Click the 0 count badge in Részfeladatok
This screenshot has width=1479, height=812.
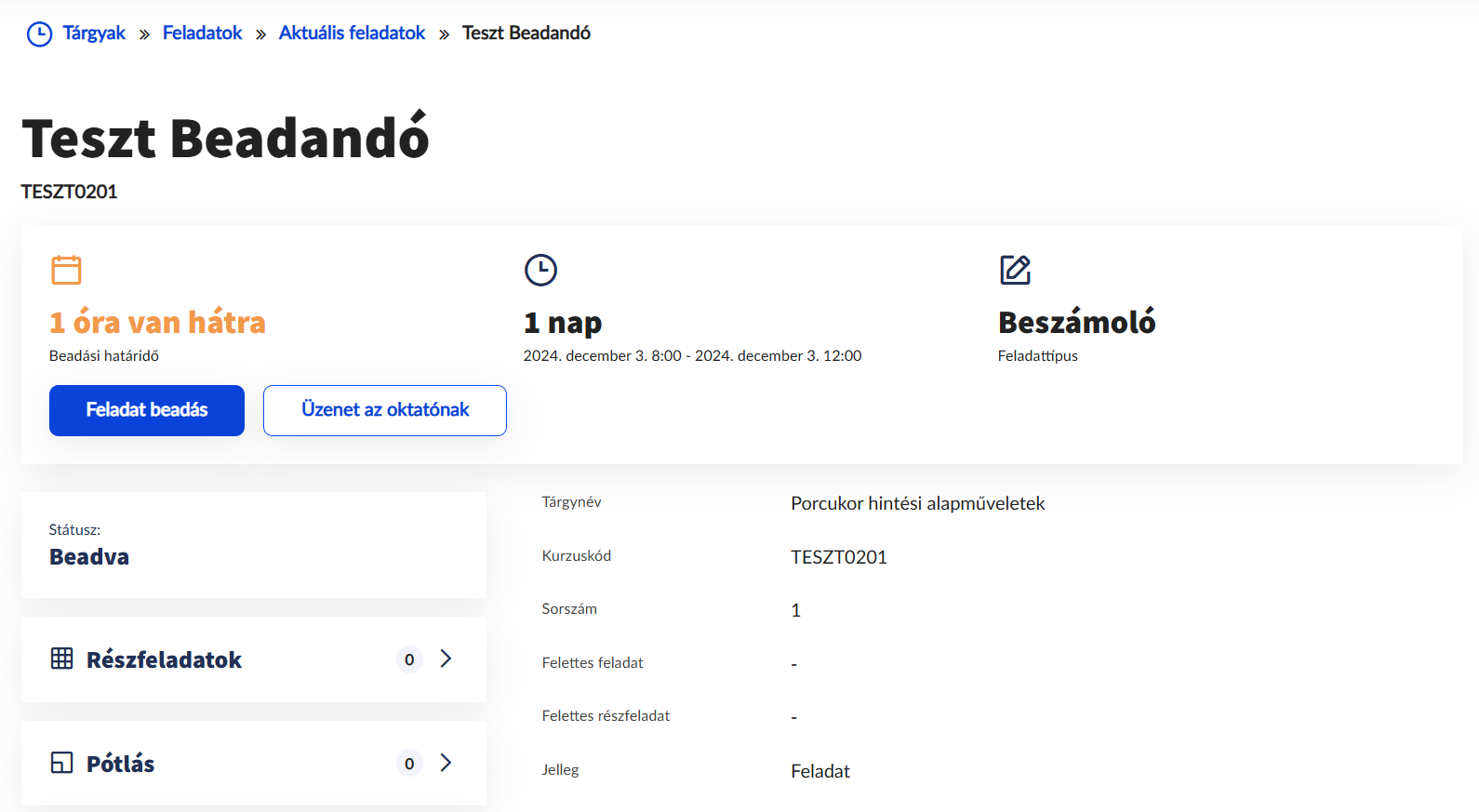point(409,659)
